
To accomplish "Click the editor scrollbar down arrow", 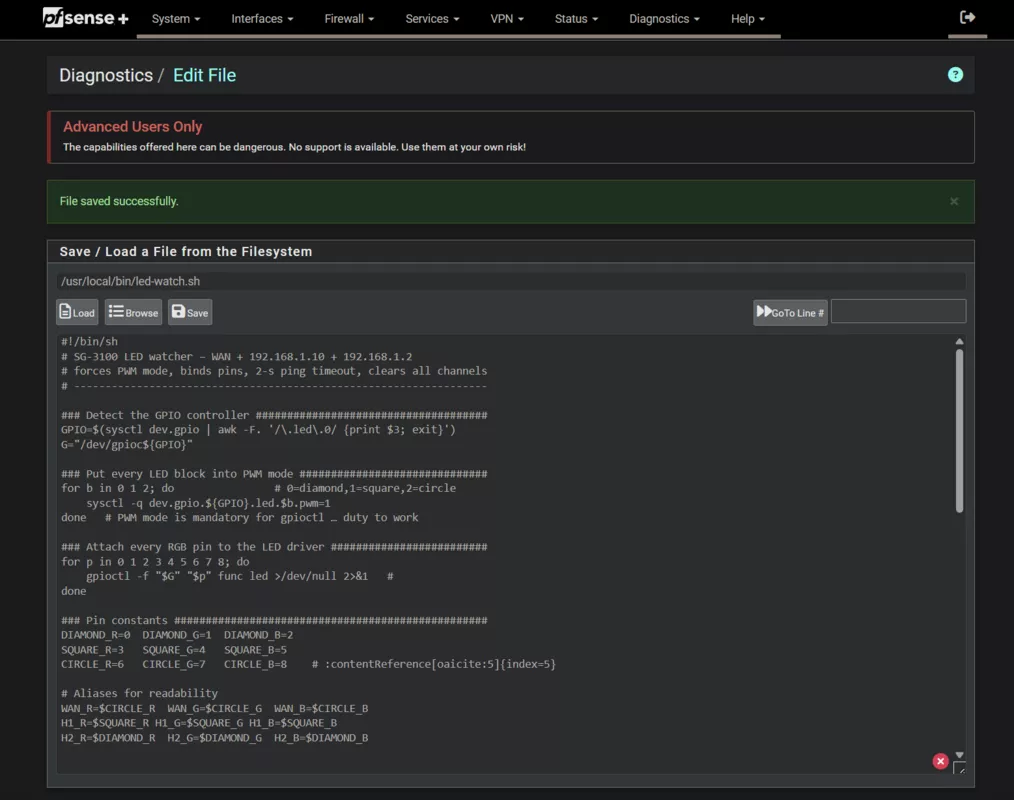I will [960, 755].
